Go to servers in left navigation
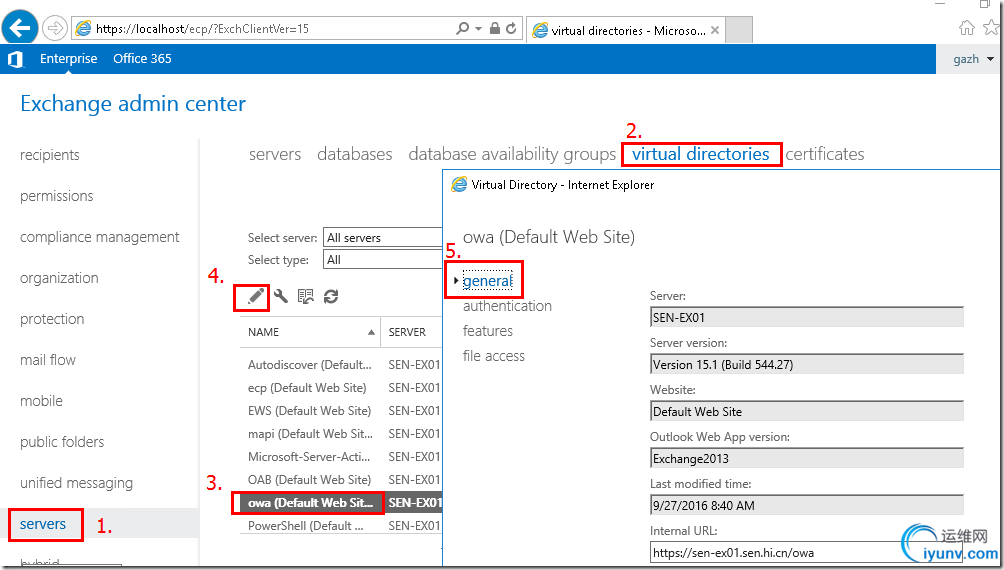This screenshot has width=1004, height=570. pos(43,524)
